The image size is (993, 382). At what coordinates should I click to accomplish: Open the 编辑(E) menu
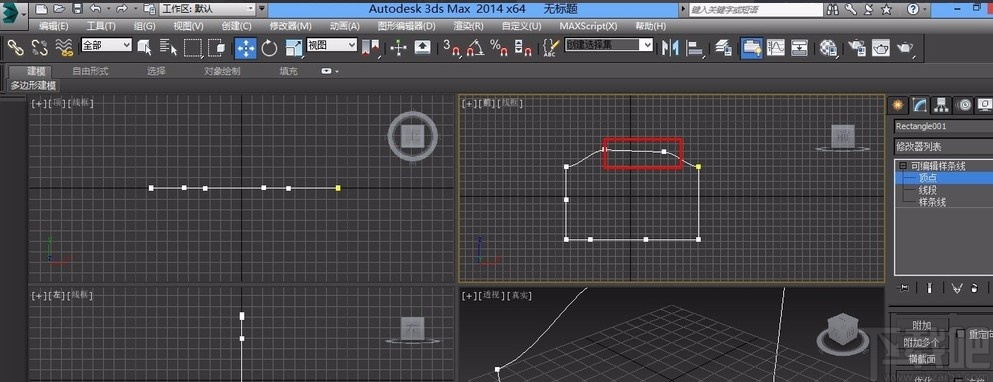(x=53, y=26)
